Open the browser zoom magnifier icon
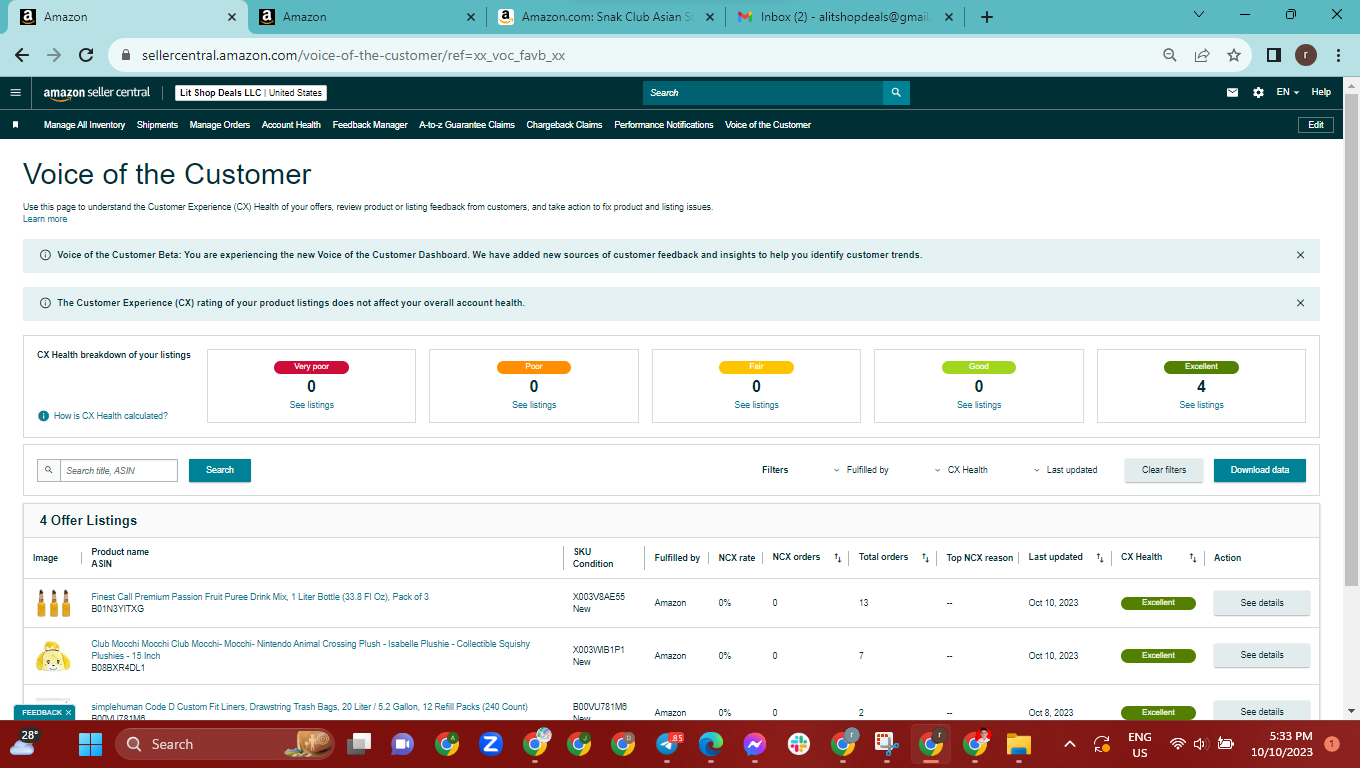This screenshot has height=768, width=1360. [1170, 55]
